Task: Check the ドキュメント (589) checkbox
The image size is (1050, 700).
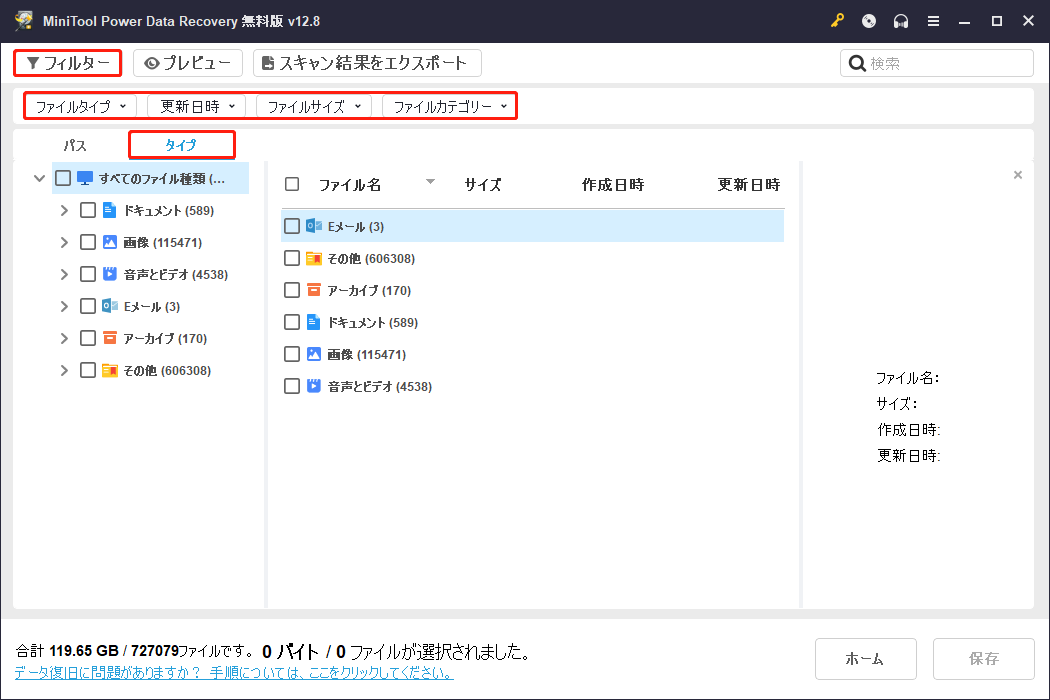Action: (x=88, y=210)
